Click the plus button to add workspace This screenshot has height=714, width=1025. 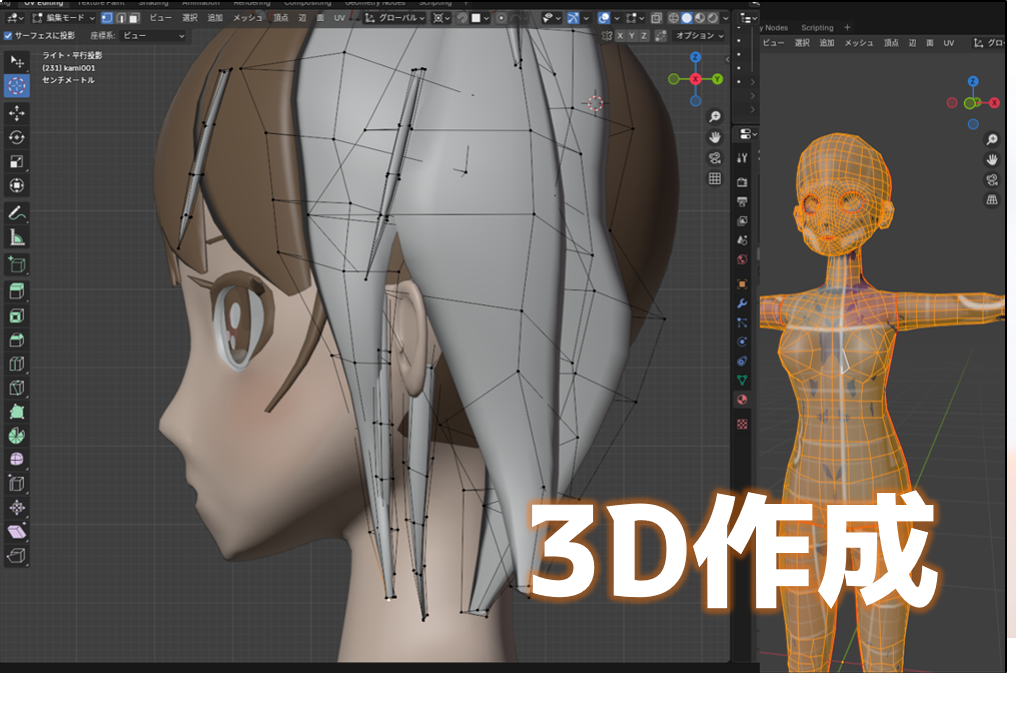tap(847, 28)
